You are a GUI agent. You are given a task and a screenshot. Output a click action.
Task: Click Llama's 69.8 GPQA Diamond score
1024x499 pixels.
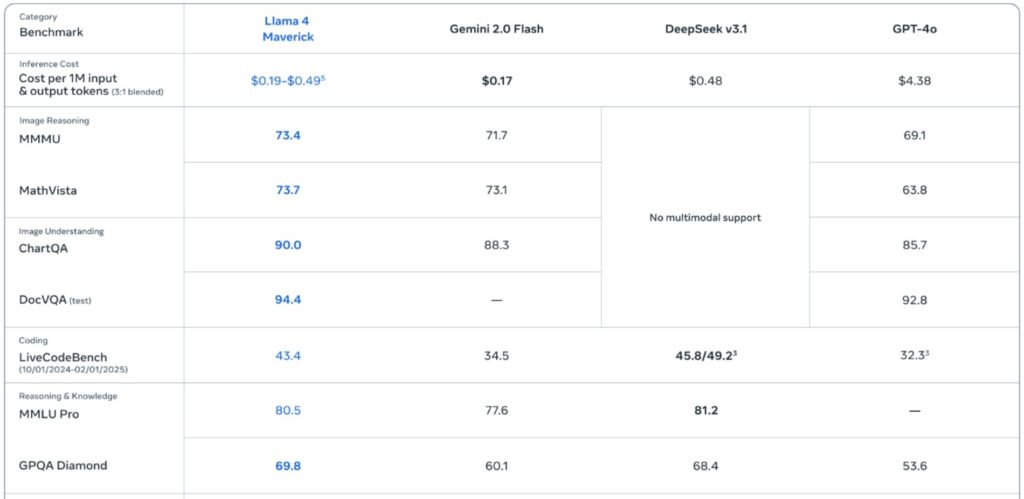click(x=288, y=465)
